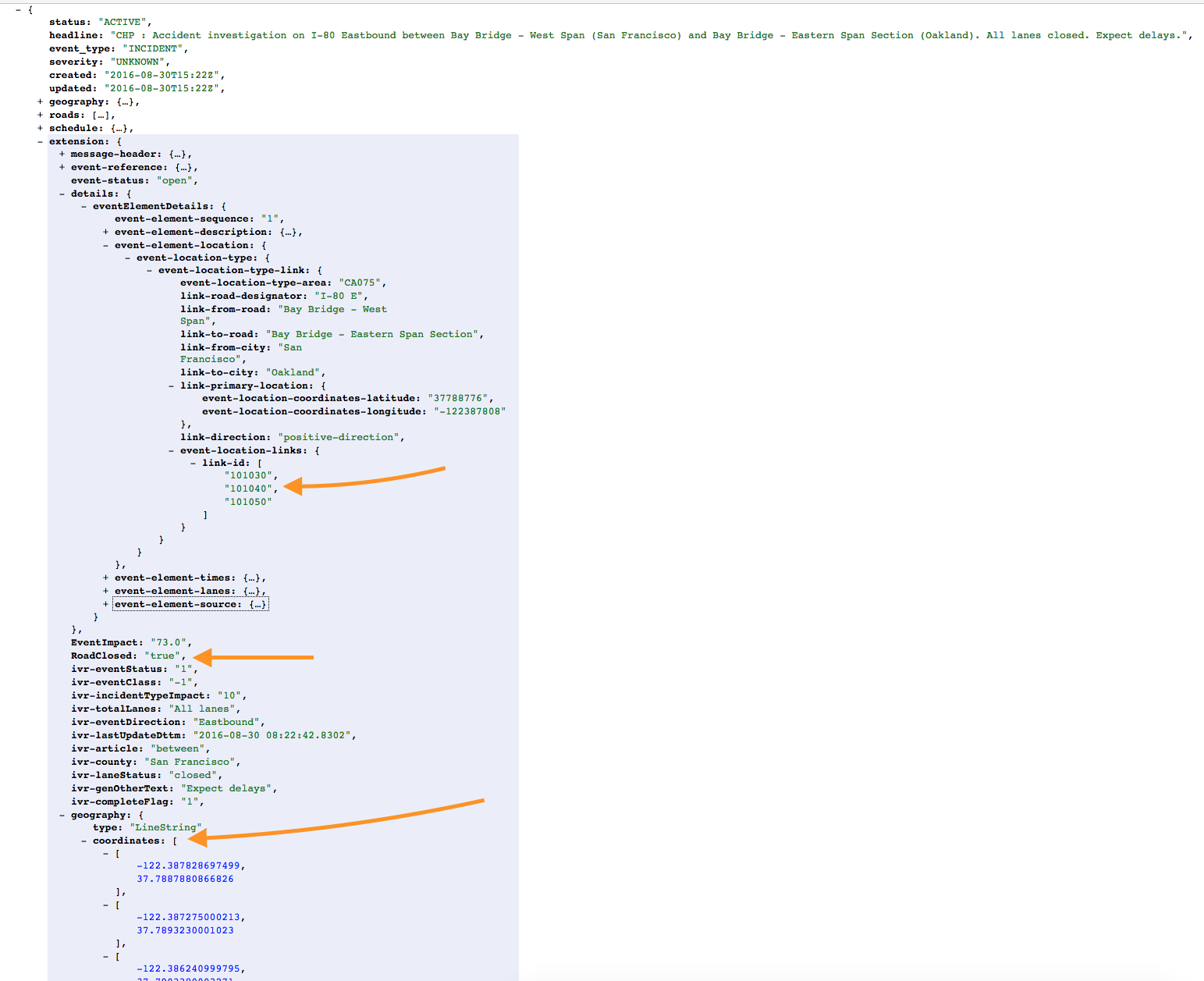Viewport: 1204px width, 981px height.
Task: Collapse the details object
Action: [x=62, y=194]
